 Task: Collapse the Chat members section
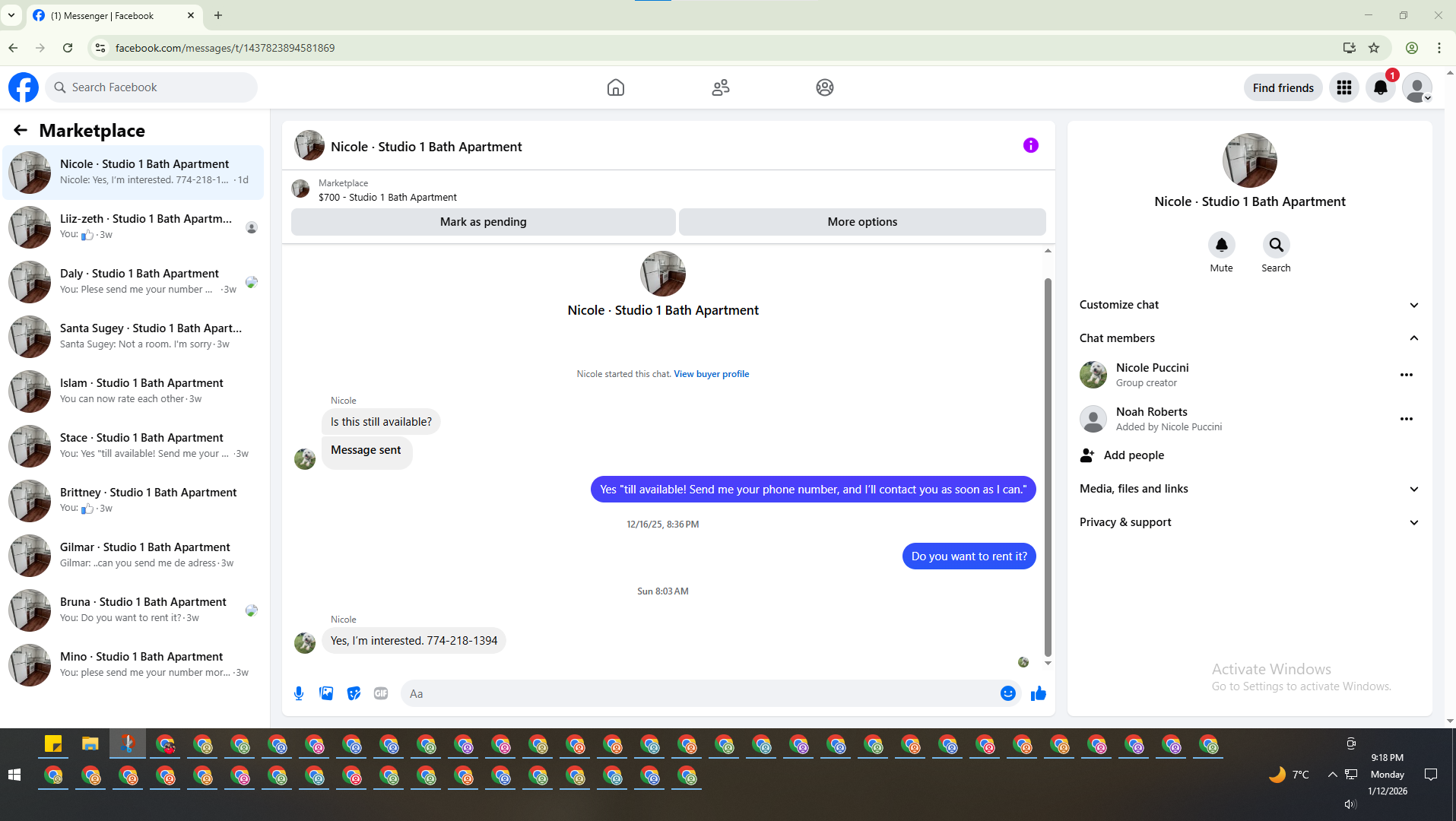click(x=1249, y=338)
